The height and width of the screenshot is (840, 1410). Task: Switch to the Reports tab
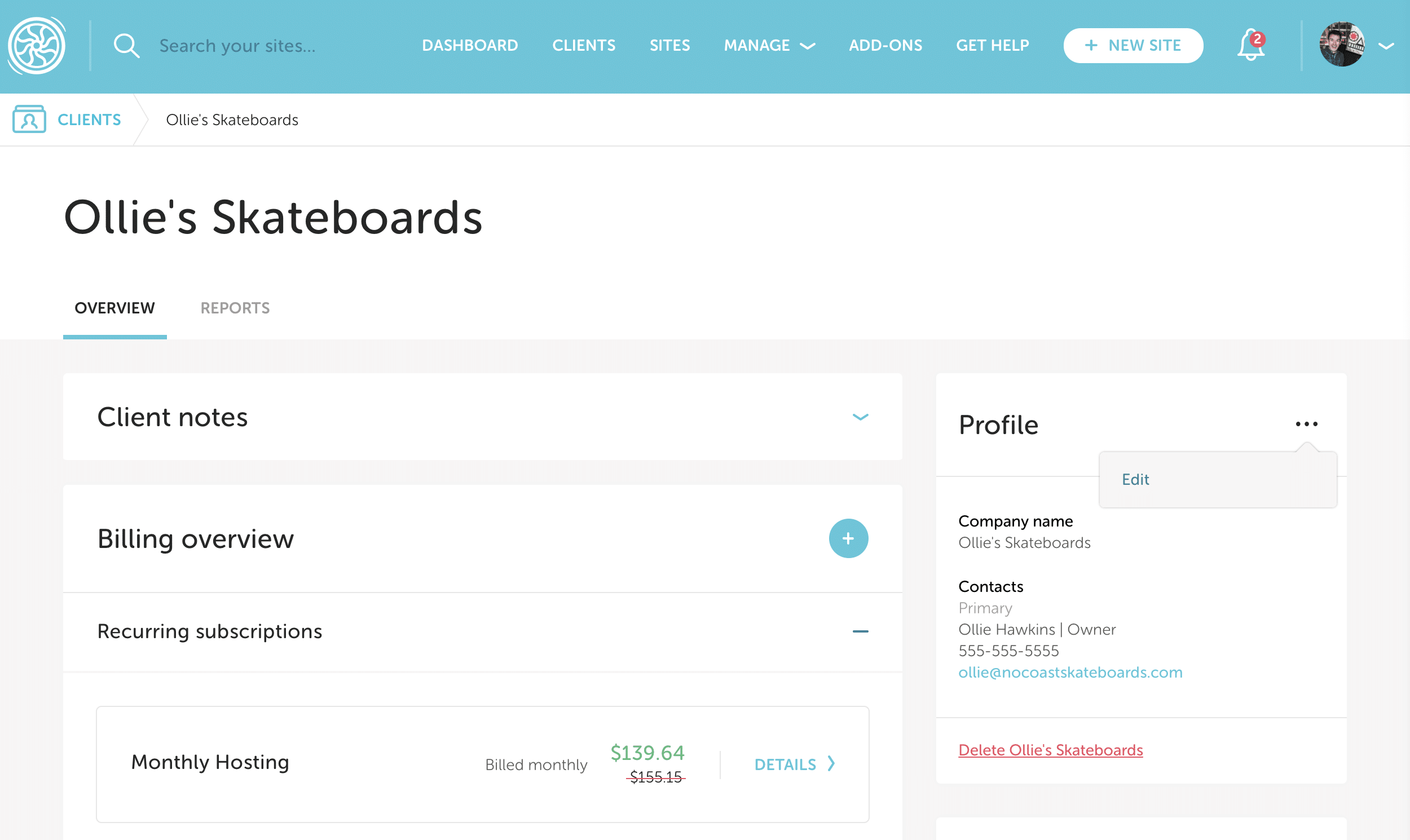pyautogui.click(x=235, y=308)
